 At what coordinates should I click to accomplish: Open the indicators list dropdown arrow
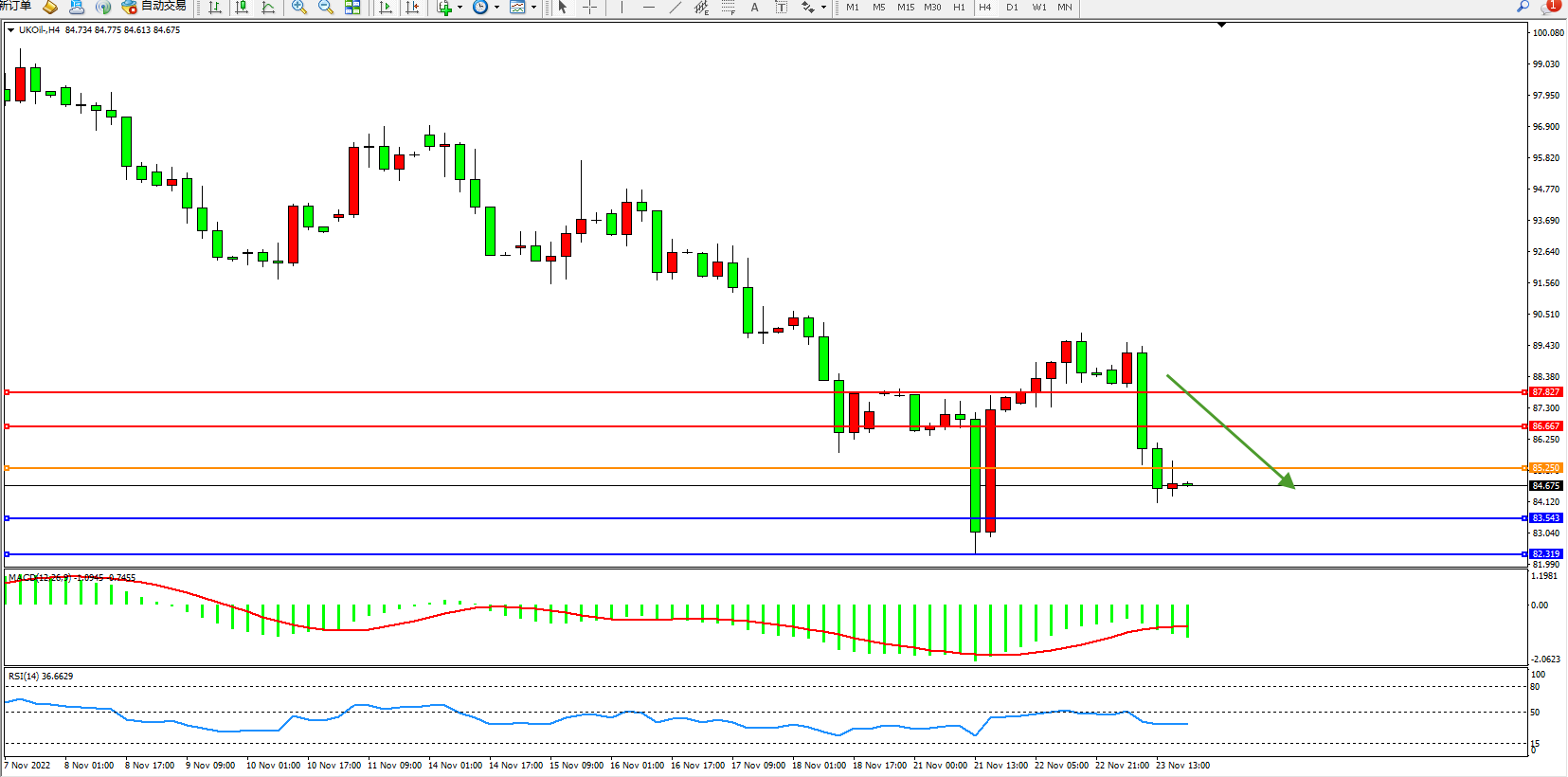point(460,8)
